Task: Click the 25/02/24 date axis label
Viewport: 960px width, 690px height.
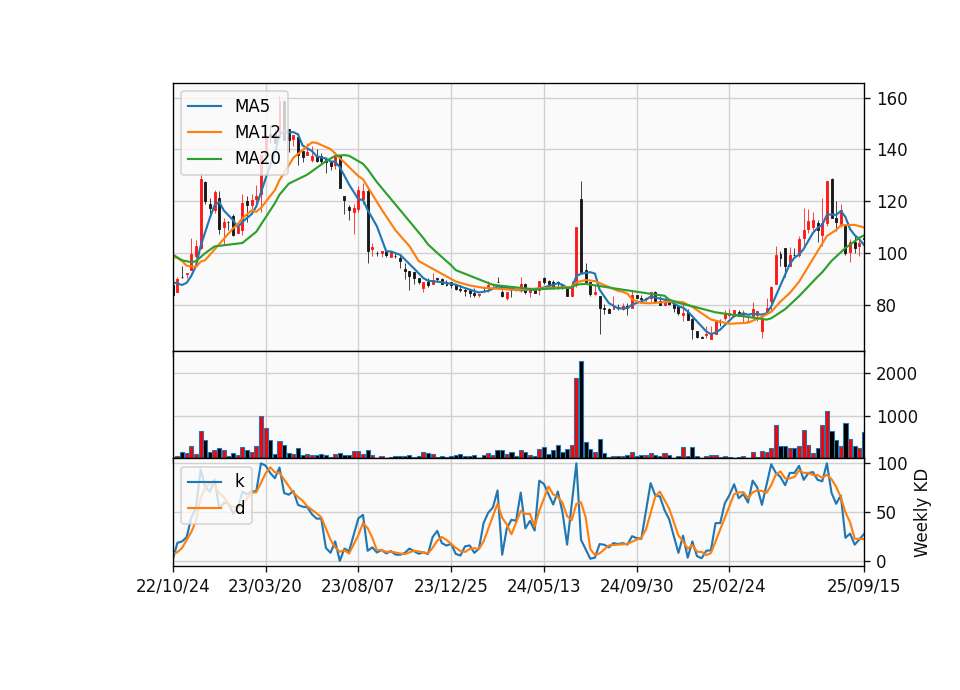Action: pos(729,586)
